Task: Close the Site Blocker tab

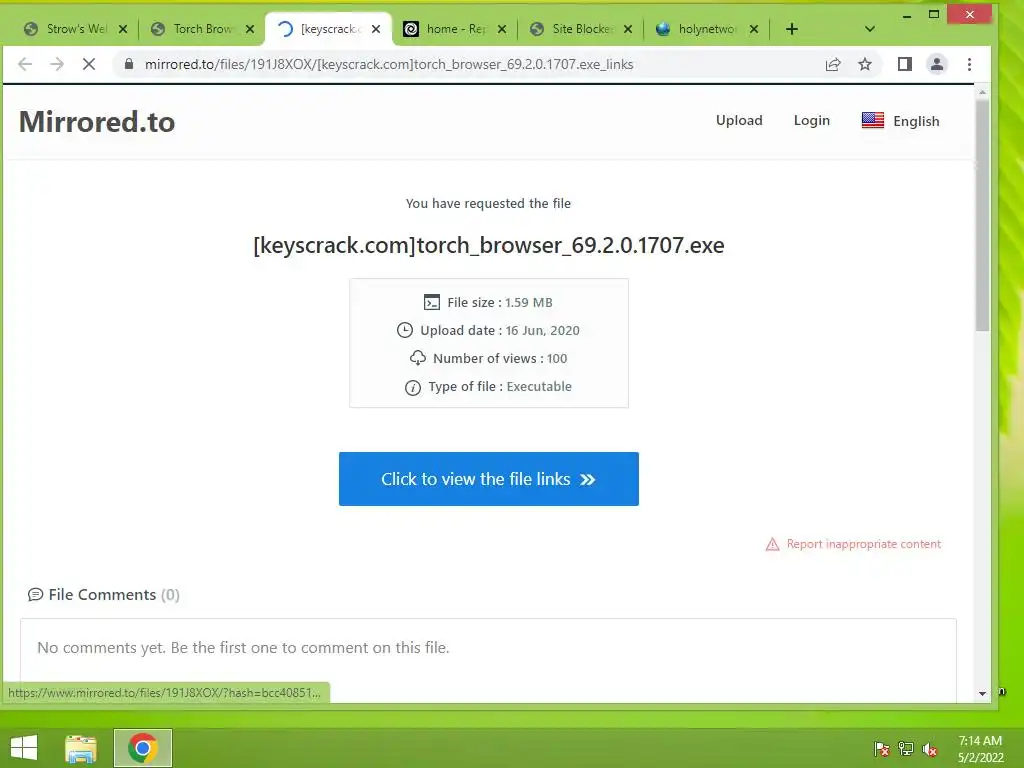Action: pos(628,29)
